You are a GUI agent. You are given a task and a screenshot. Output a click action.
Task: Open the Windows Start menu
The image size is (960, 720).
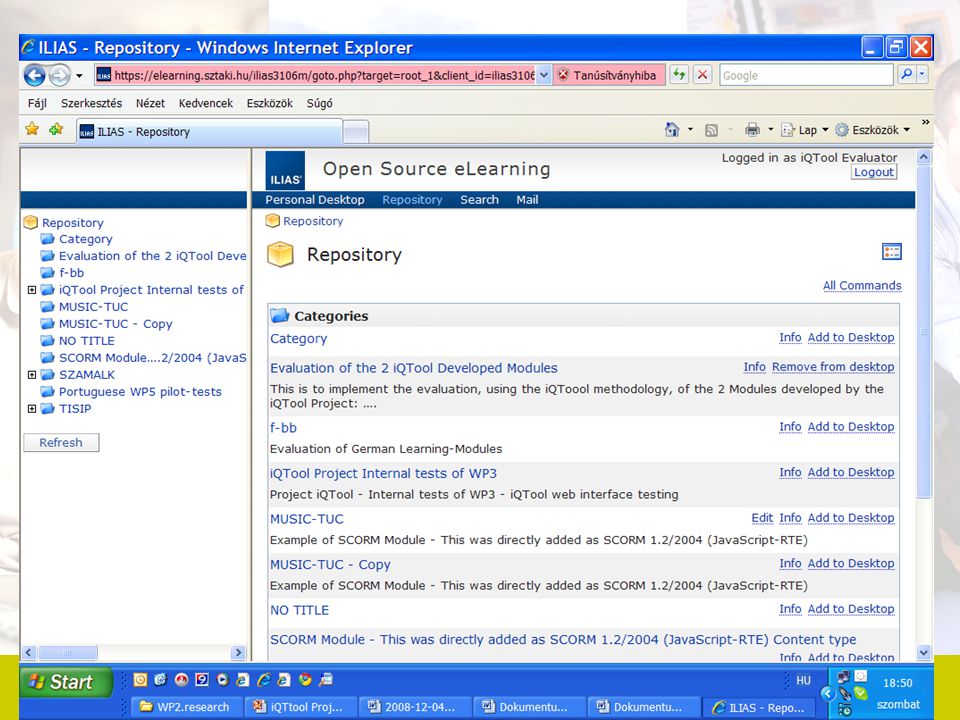(66, 681)
